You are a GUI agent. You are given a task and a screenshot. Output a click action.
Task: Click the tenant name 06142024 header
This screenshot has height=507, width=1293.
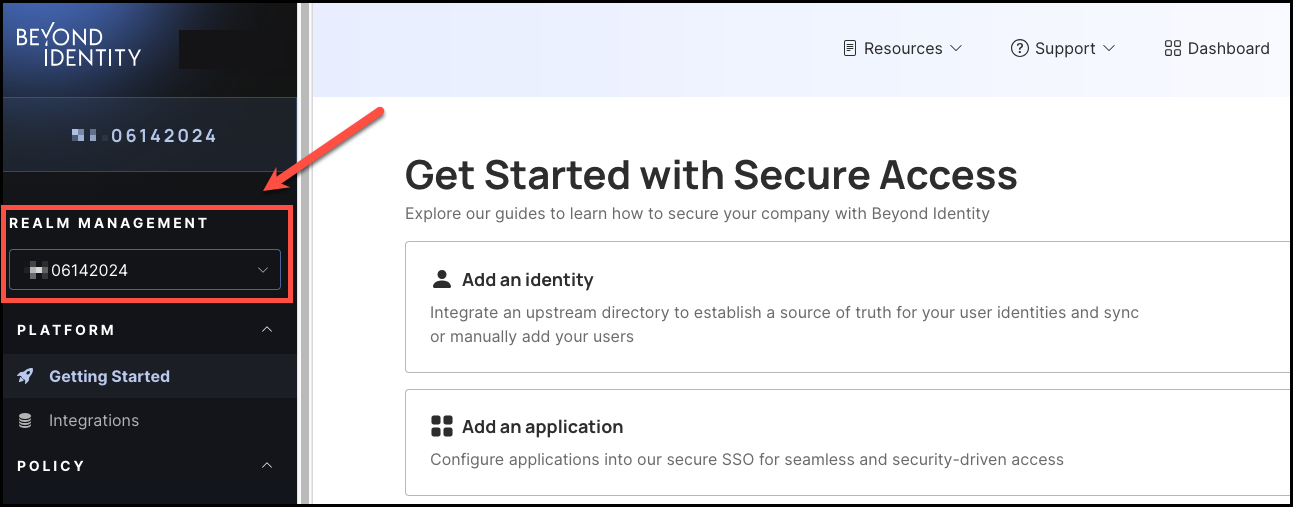coord(145,135)
